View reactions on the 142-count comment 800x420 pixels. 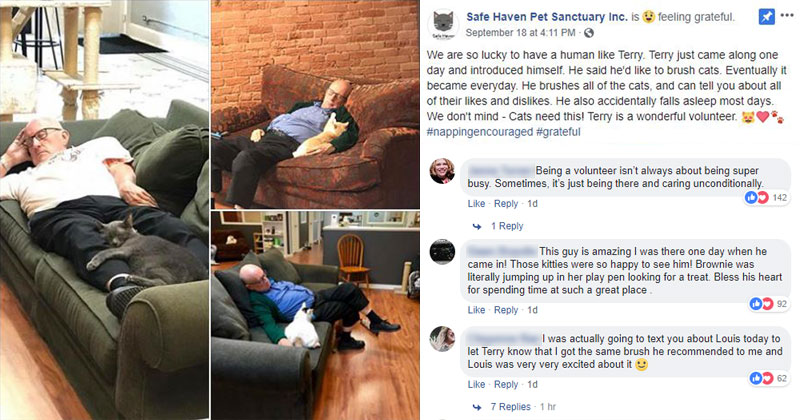pos(766,197)
